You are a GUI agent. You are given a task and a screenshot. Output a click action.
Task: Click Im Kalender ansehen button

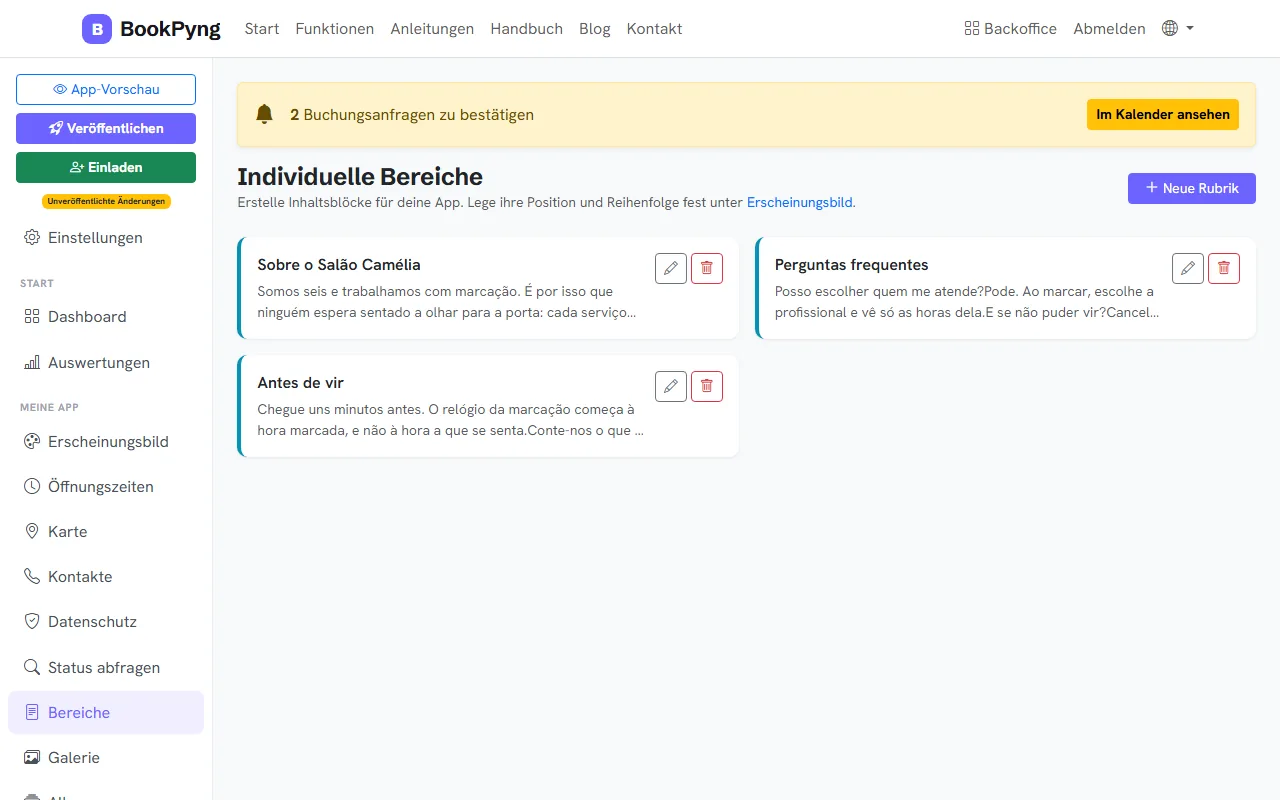[x=1163, y=115]
